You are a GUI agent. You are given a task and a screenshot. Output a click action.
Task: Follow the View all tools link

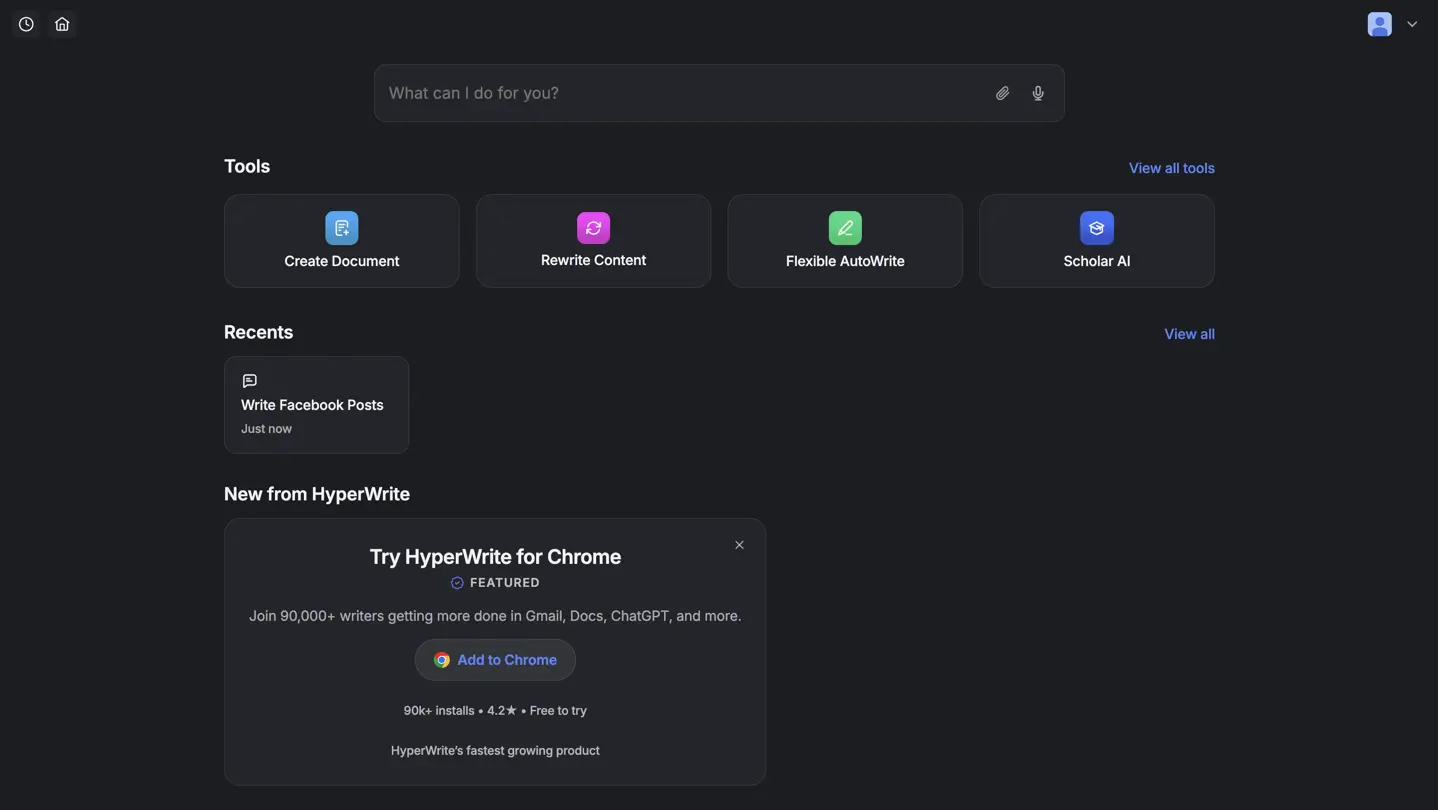point(1172,168)
